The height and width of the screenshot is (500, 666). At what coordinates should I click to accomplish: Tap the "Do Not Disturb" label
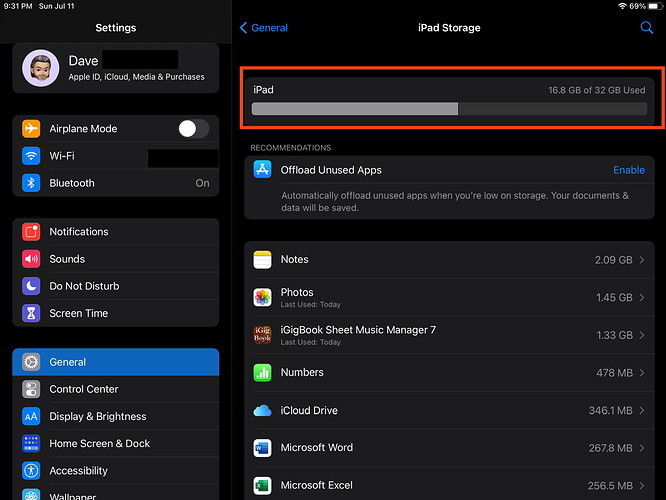pos(84,286)
